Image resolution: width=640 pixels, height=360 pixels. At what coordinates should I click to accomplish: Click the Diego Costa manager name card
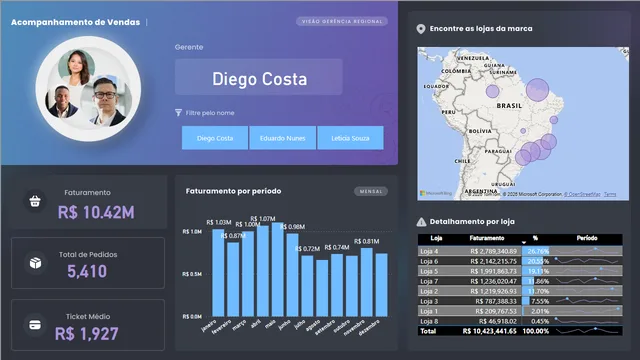click(x=259, y=77)
